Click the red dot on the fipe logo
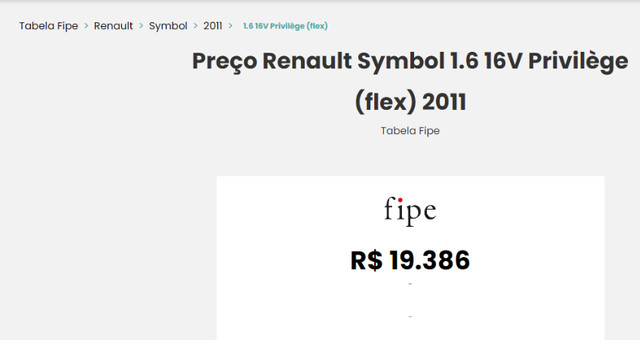Image resolution: width=640 pixels, height=362 pixels. tap(400, 200)
